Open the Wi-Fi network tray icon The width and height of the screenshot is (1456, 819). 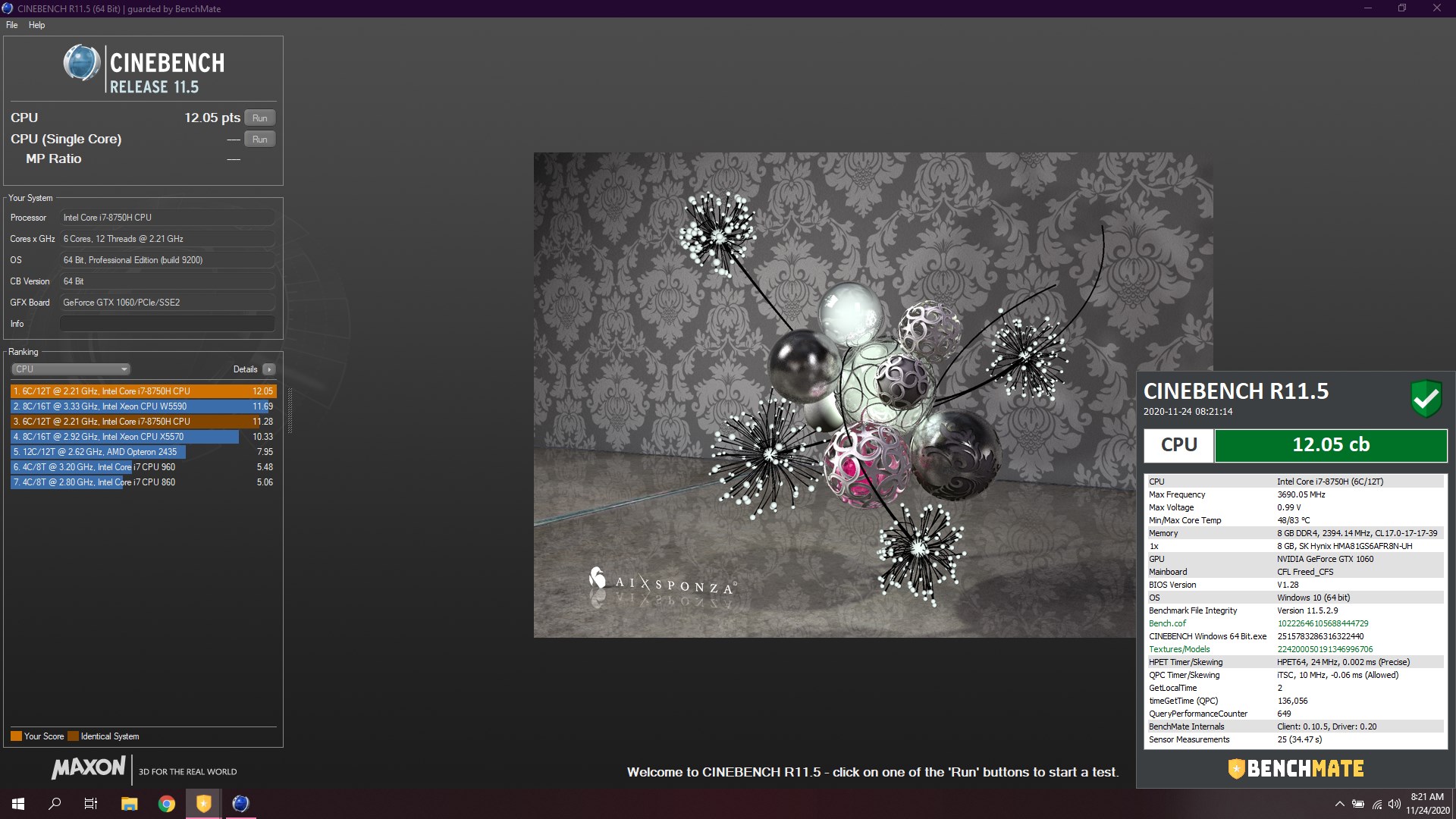point(1377,804)
